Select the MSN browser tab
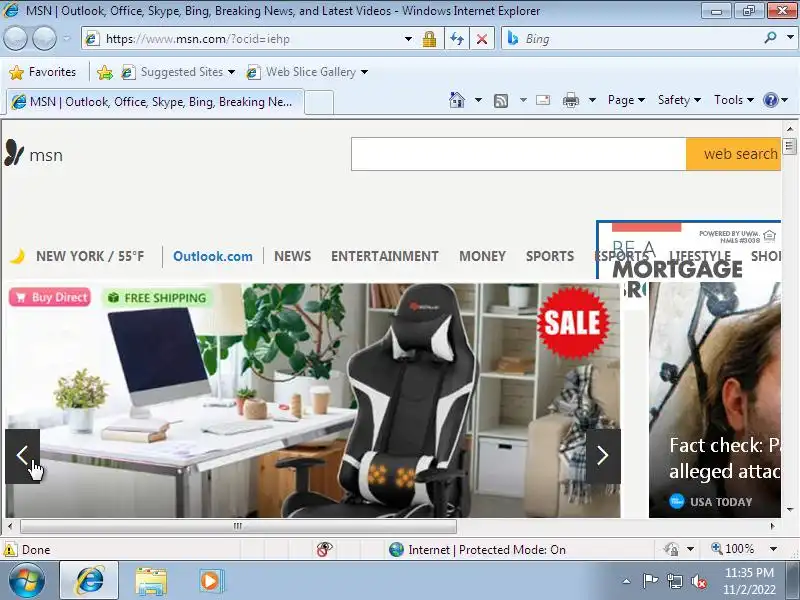 [155, 102]
